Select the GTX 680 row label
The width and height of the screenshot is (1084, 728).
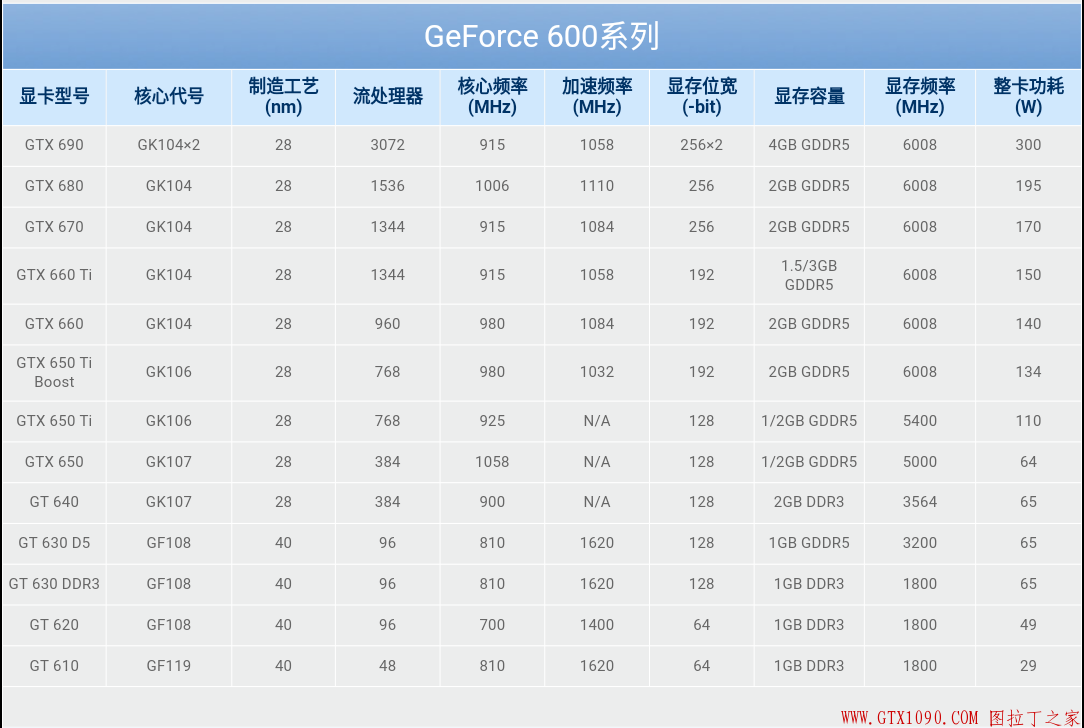coord(54,186)
